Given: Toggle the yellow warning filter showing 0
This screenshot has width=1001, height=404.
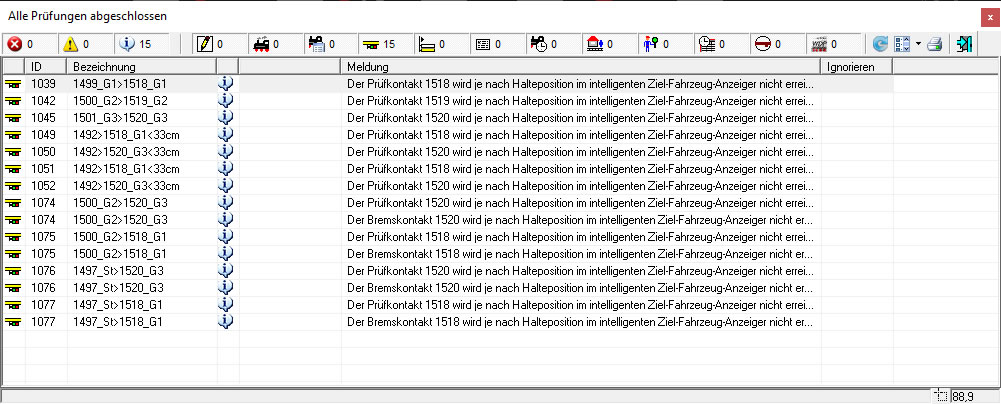Looking at the screenshot, I should pos(71,44).
